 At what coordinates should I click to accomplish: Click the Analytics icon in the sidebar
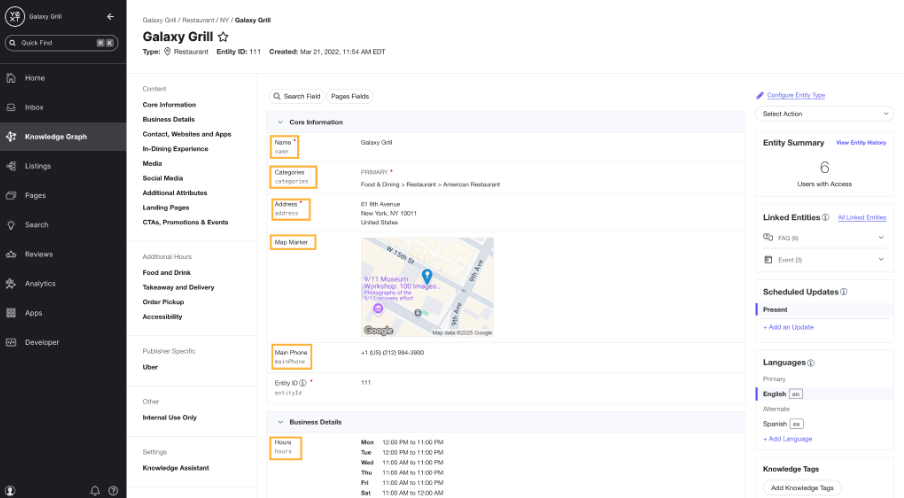pos(11,284)
